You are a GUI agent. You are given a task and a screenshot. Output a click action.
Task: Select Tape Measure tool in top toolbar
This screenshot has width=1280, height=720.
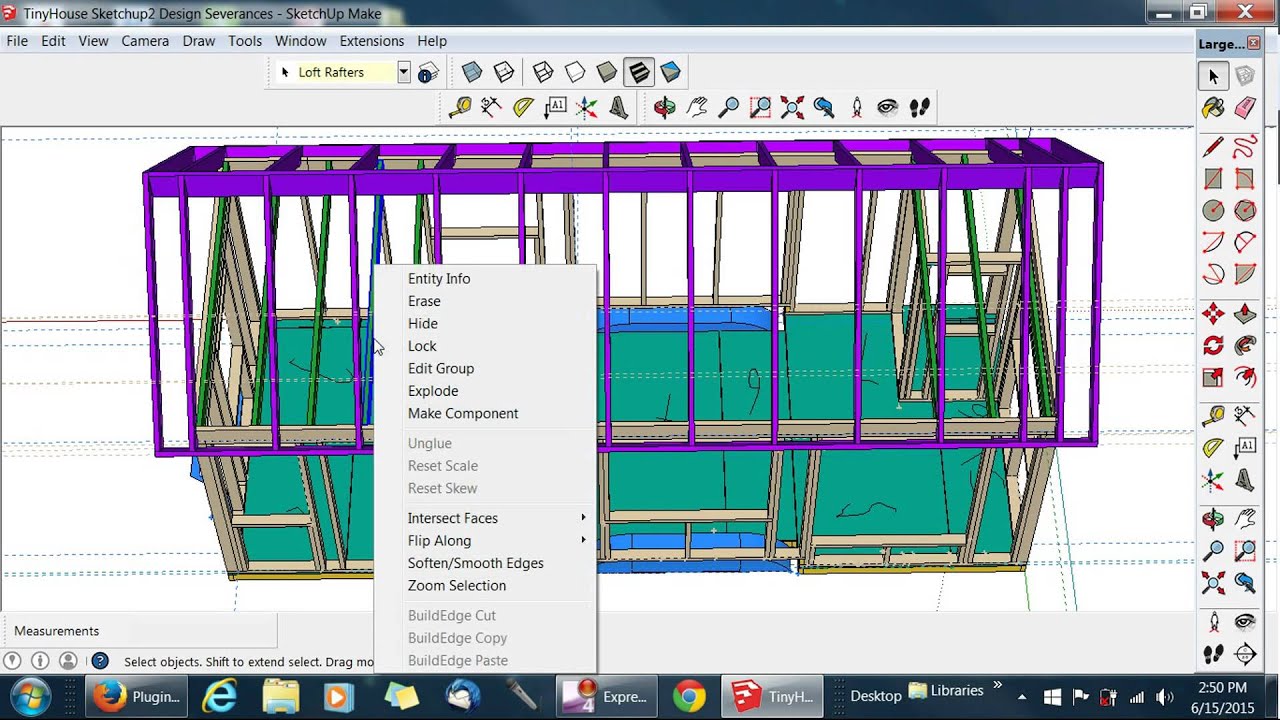coord(460,107)
